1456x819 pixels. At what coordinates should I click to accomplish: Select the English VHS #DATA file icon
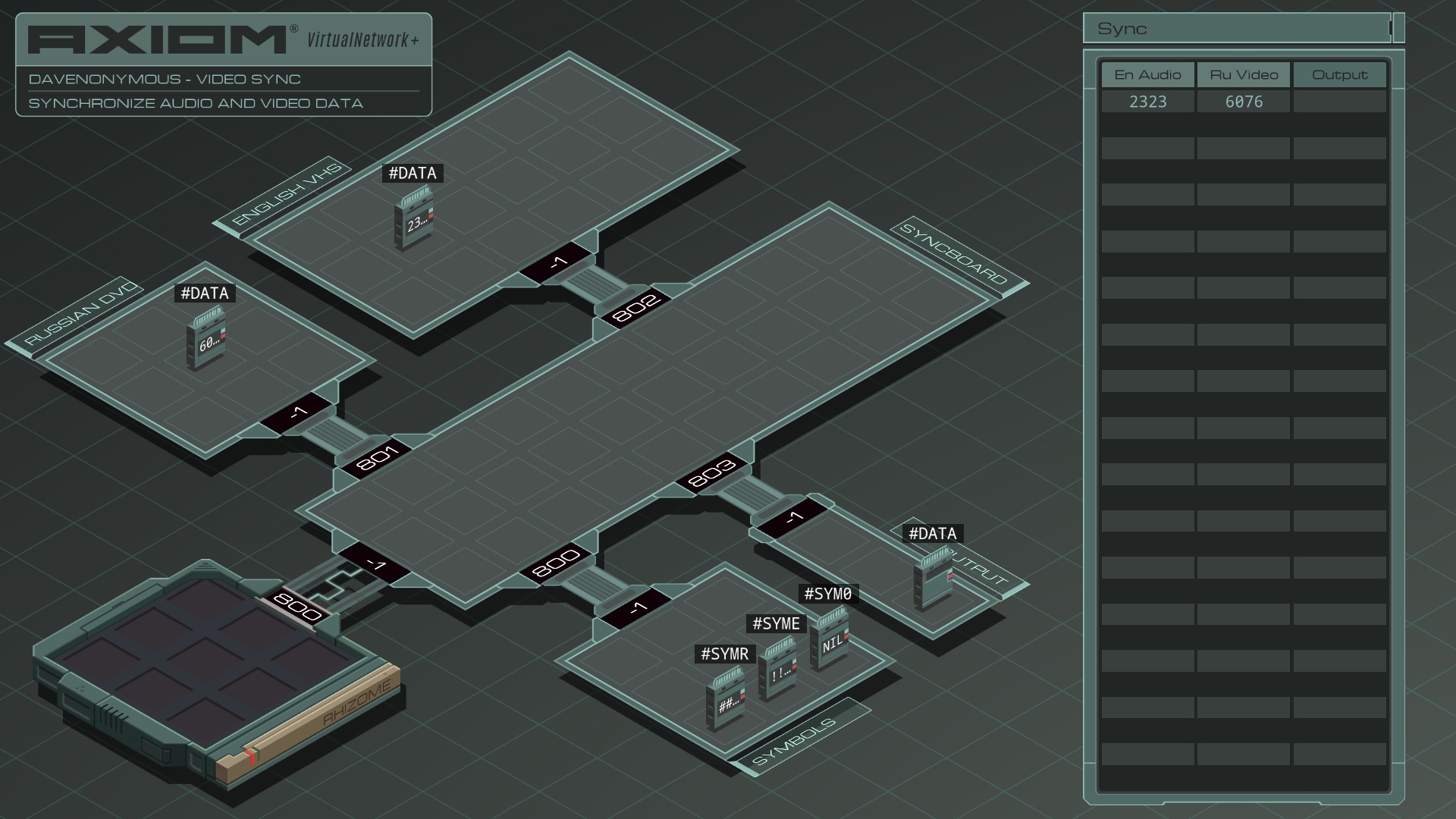(x=413, y=218)
